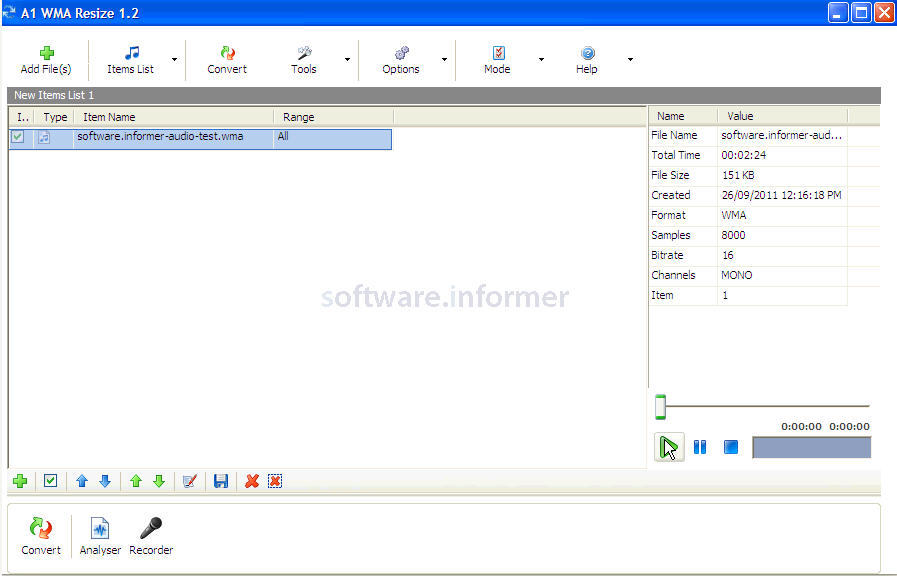Uncheck the software.informer-audio-test.wma item checkbox
Screen dimensions: 897x576
[x=18, y=137]
